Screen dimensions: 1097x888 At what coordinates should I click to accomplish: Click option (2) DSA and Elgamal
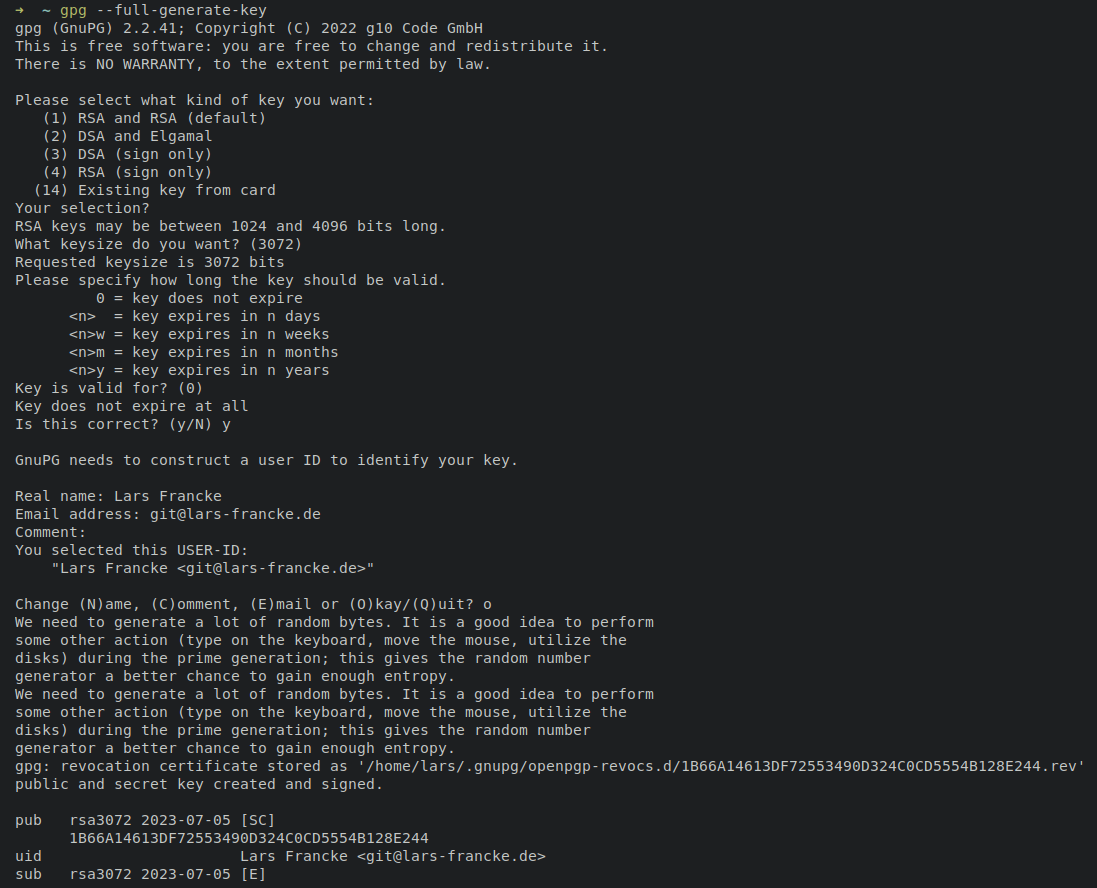pyautogui.click(x=127, y=136)
